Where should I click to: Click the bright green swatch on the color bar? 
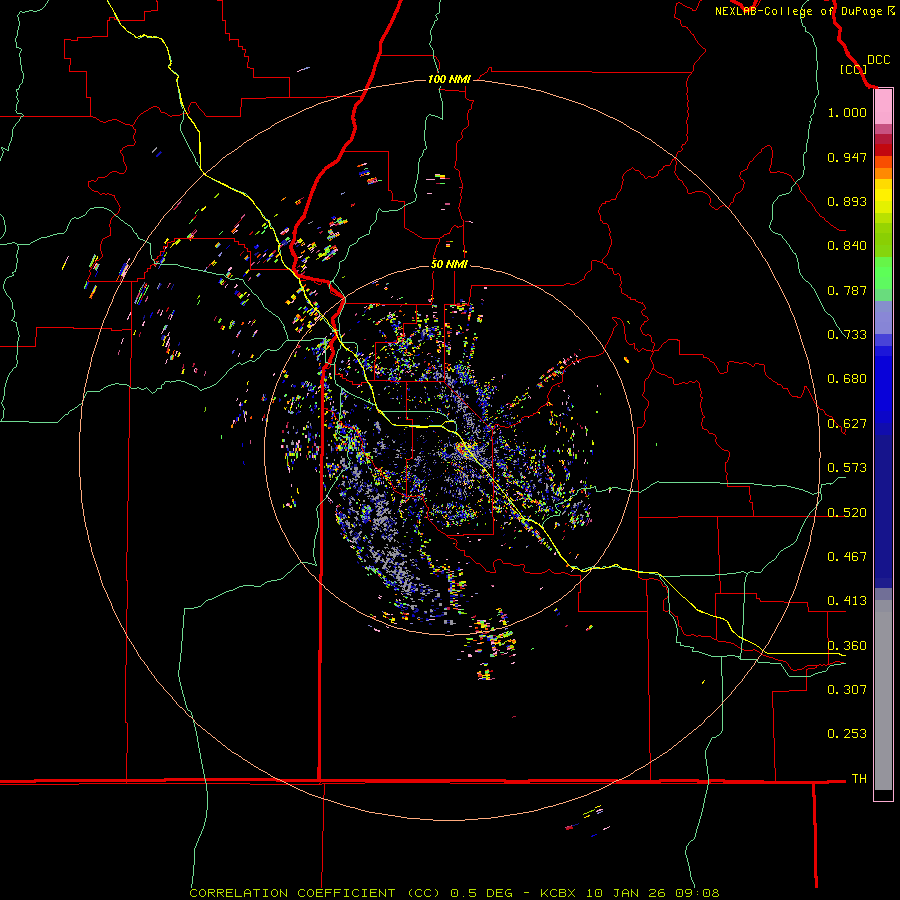883,273
